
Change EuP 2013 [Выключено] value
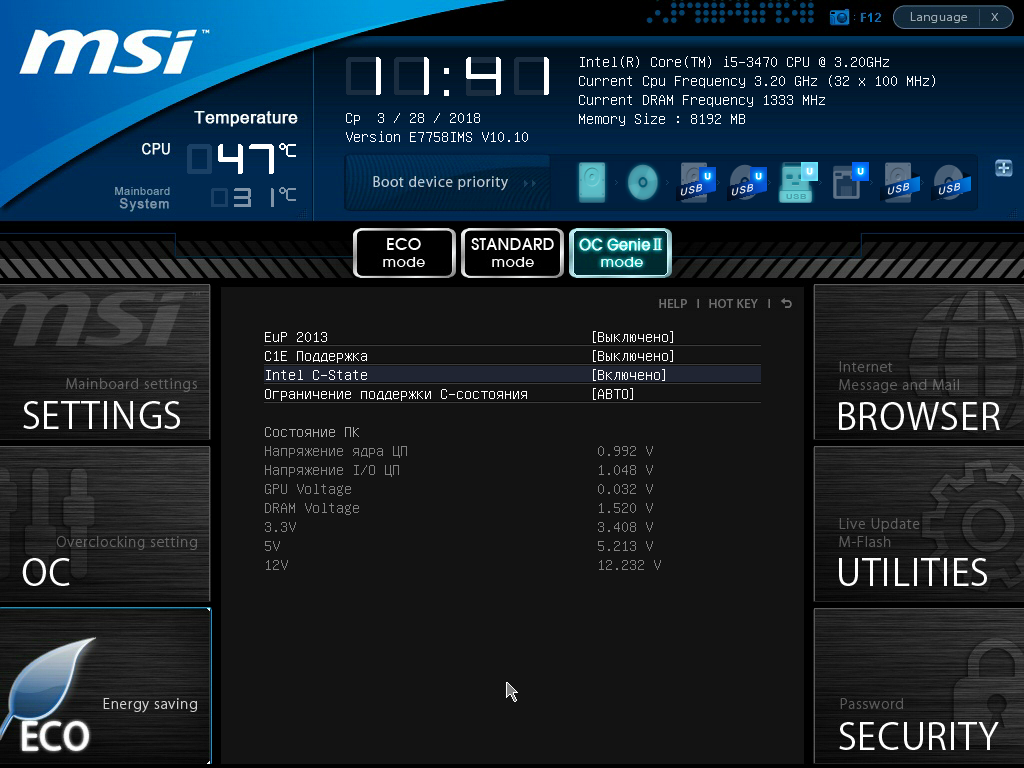click(x=632, y=337)
